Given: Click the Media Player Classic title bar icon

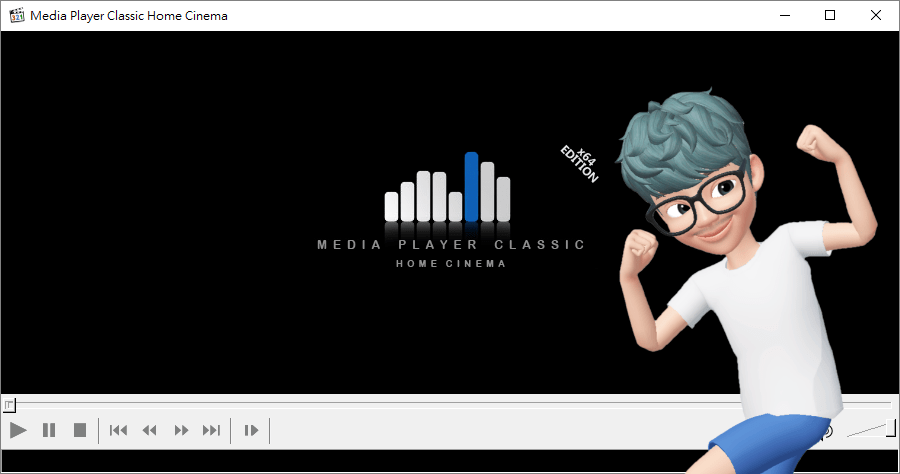Looking at the screenshot, I should (17, 15).
